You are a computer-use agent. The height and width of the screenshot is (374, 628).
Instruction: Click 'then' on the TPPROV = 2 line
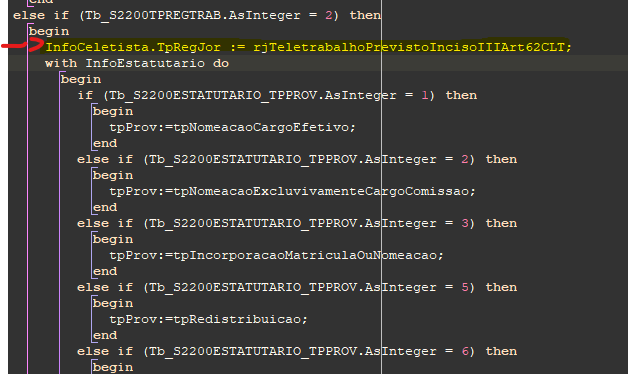point(501,159)
